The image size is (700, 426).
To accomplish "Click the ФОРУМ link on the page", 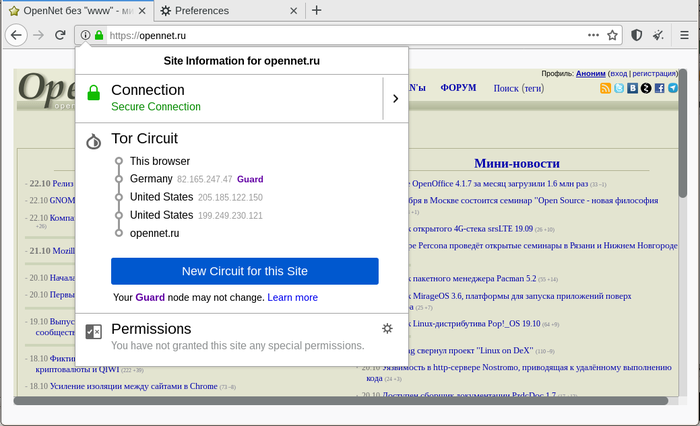I will (458, 88).
